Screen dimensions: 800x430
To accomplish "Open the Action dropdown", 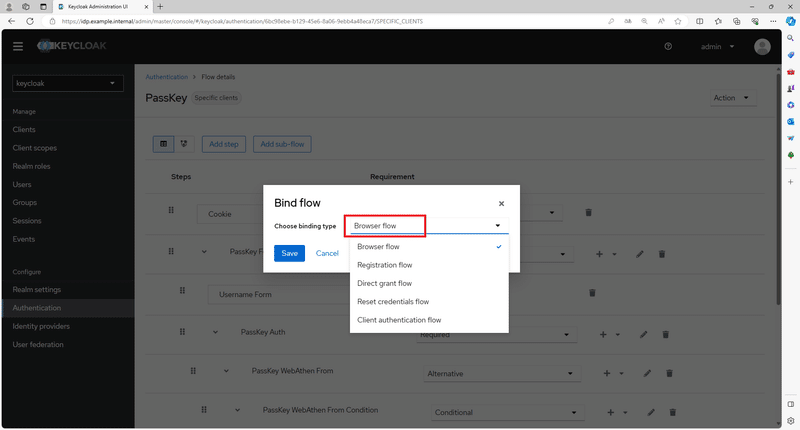I will 732,98.
